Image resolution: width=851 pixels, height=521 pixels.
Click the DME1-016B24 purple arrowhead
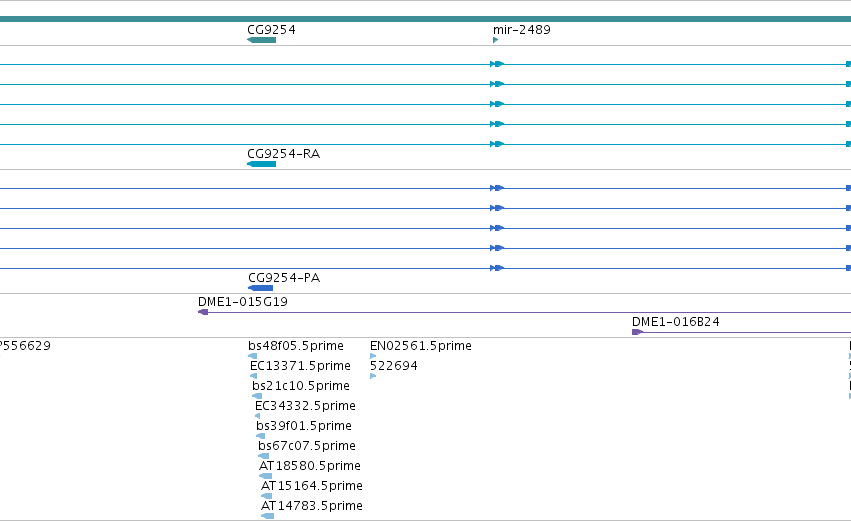pyautogui.click(x=637, y=332)
